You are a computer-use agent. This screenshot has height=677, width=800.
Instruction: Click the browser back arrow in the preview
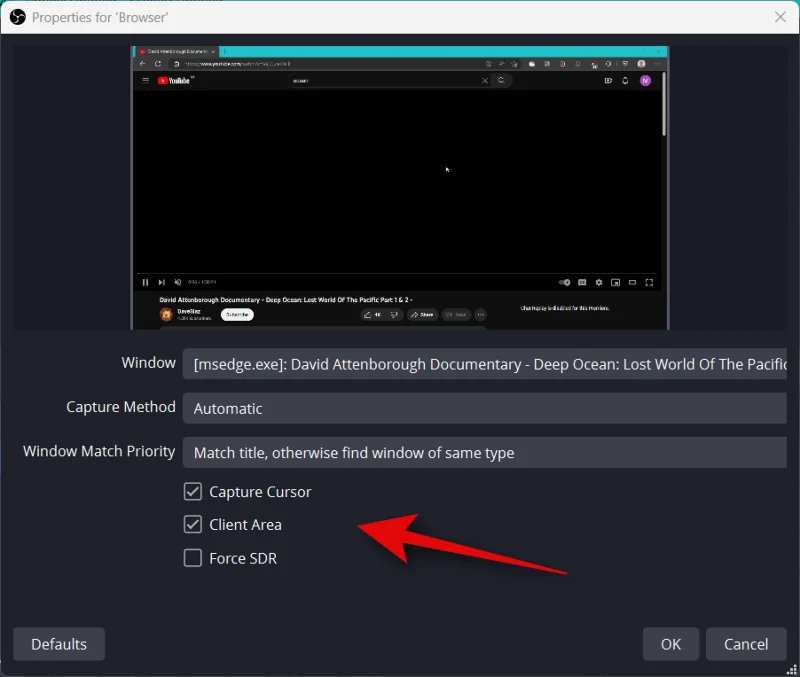point(143,64)
